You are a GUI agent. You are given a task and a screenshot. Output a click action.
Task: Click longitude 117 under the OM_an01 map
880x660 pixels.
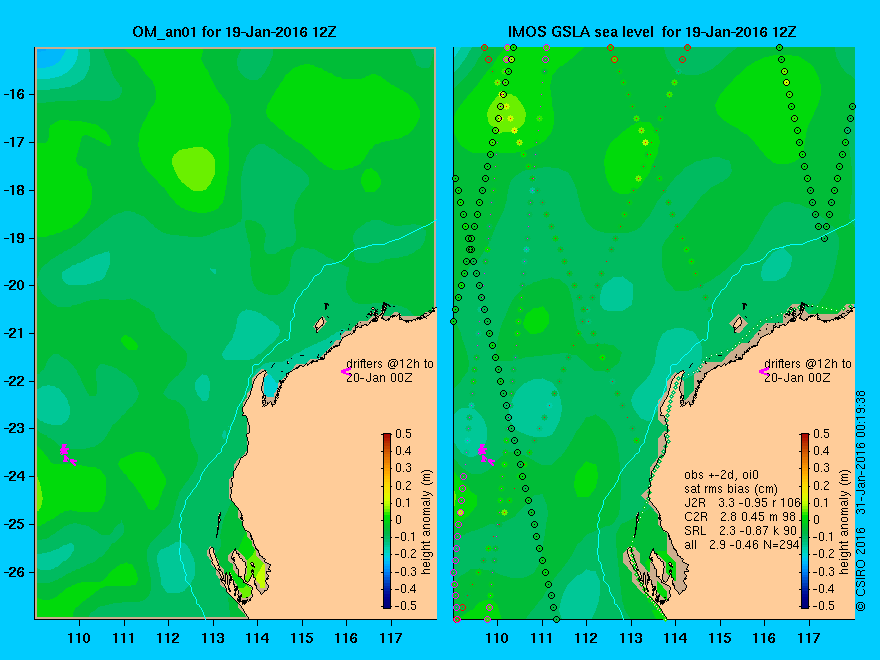pyautogui.click(x=391, y=638)
